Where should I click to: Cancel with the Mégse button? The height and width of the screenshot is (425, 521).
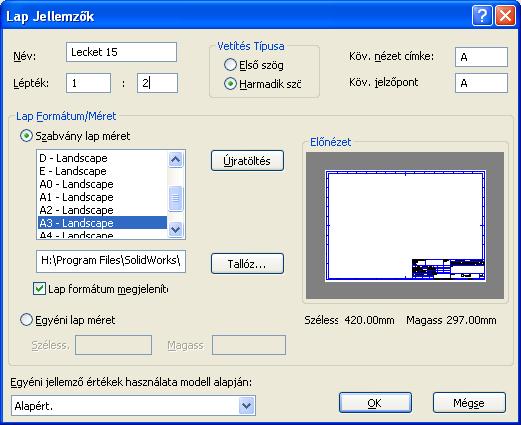469,403
